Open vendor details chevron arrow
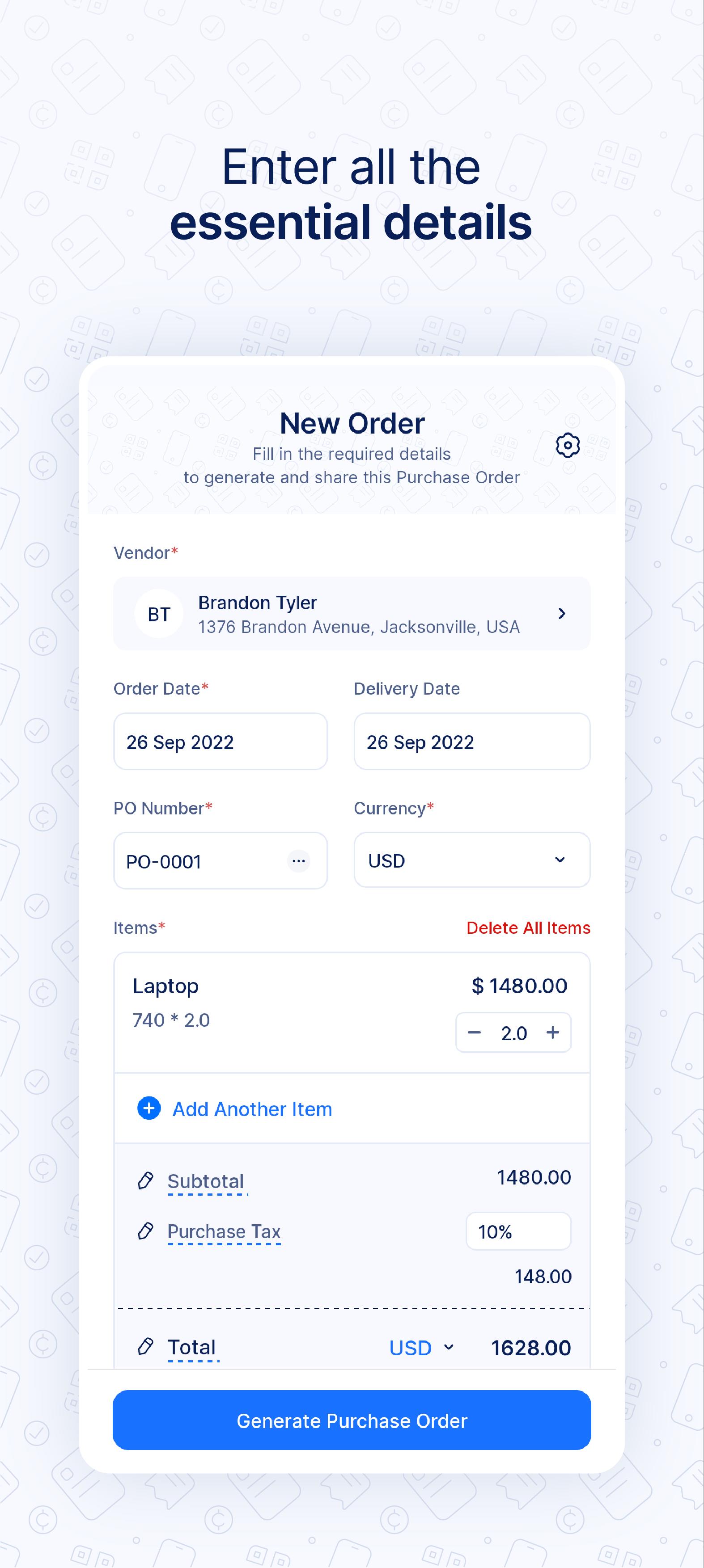This screenshot has height=1568, width=704. coord(562,614)
